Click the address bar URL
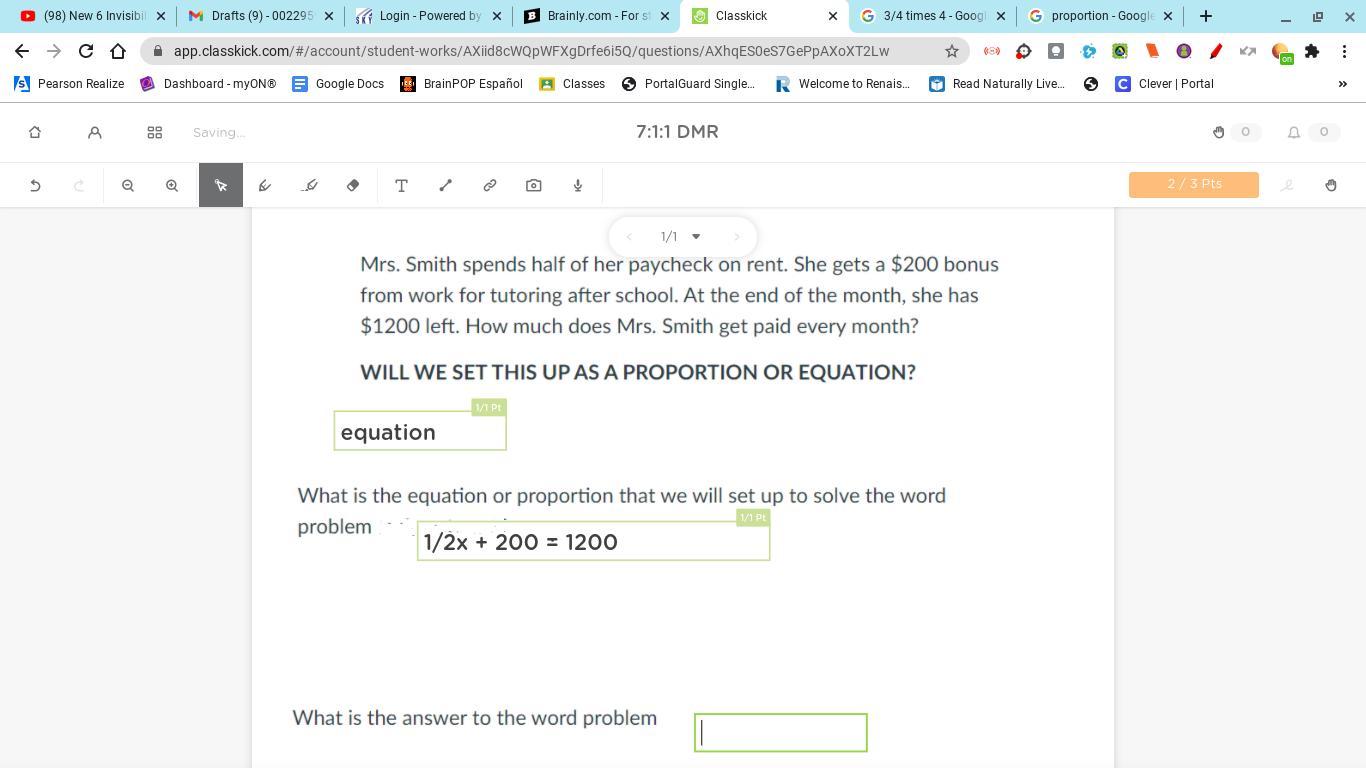The width and height of the screenshot is (1366, 768). click(x=531, y=51)
